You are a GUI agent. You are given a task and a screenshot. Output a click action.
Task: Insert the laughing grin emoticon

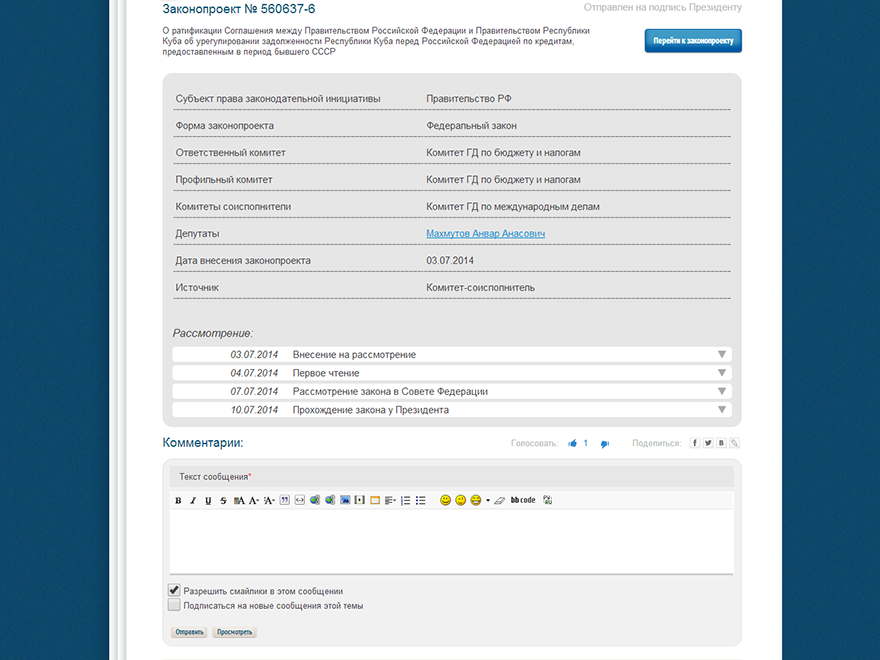tap(475, 500)
